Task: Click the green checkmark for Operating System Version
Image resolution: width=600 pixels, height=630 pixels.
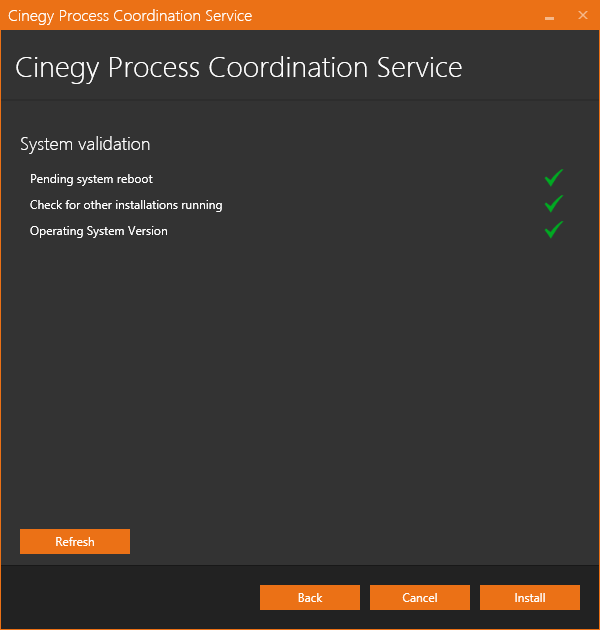Action: coord(554,230)
